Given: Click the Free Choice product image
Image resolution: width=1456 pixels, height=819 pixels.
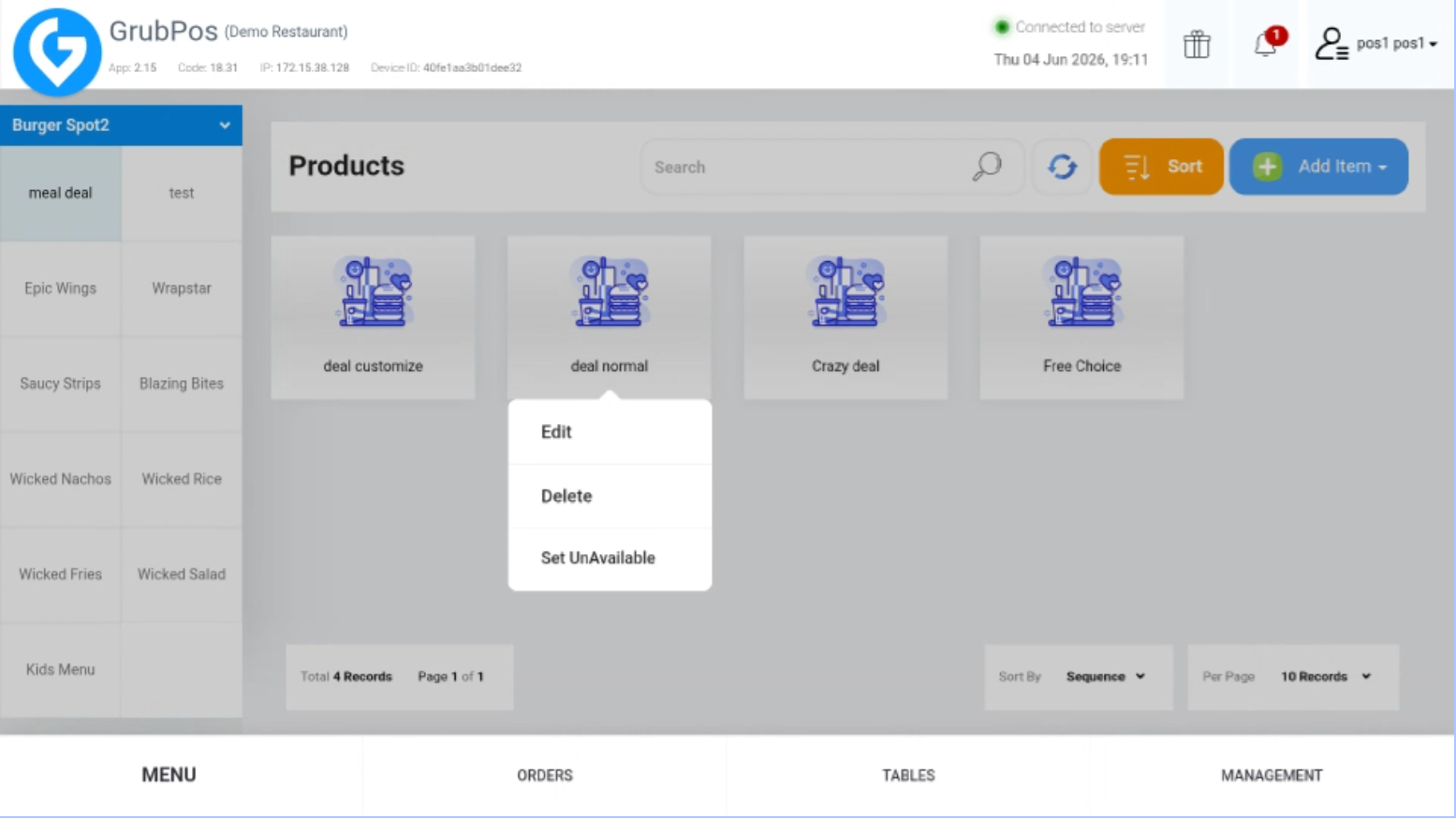Looking at the screenshot, I should click(1081, 291).
